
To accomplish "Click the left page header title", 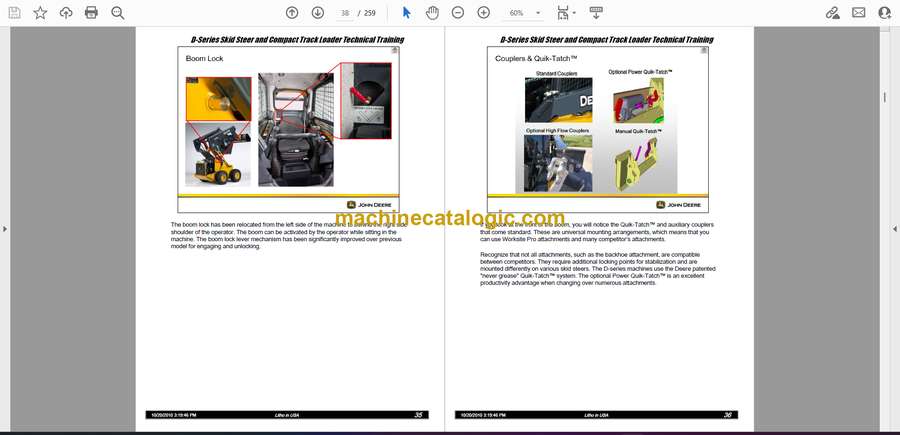I will click(x=297, y=40).
